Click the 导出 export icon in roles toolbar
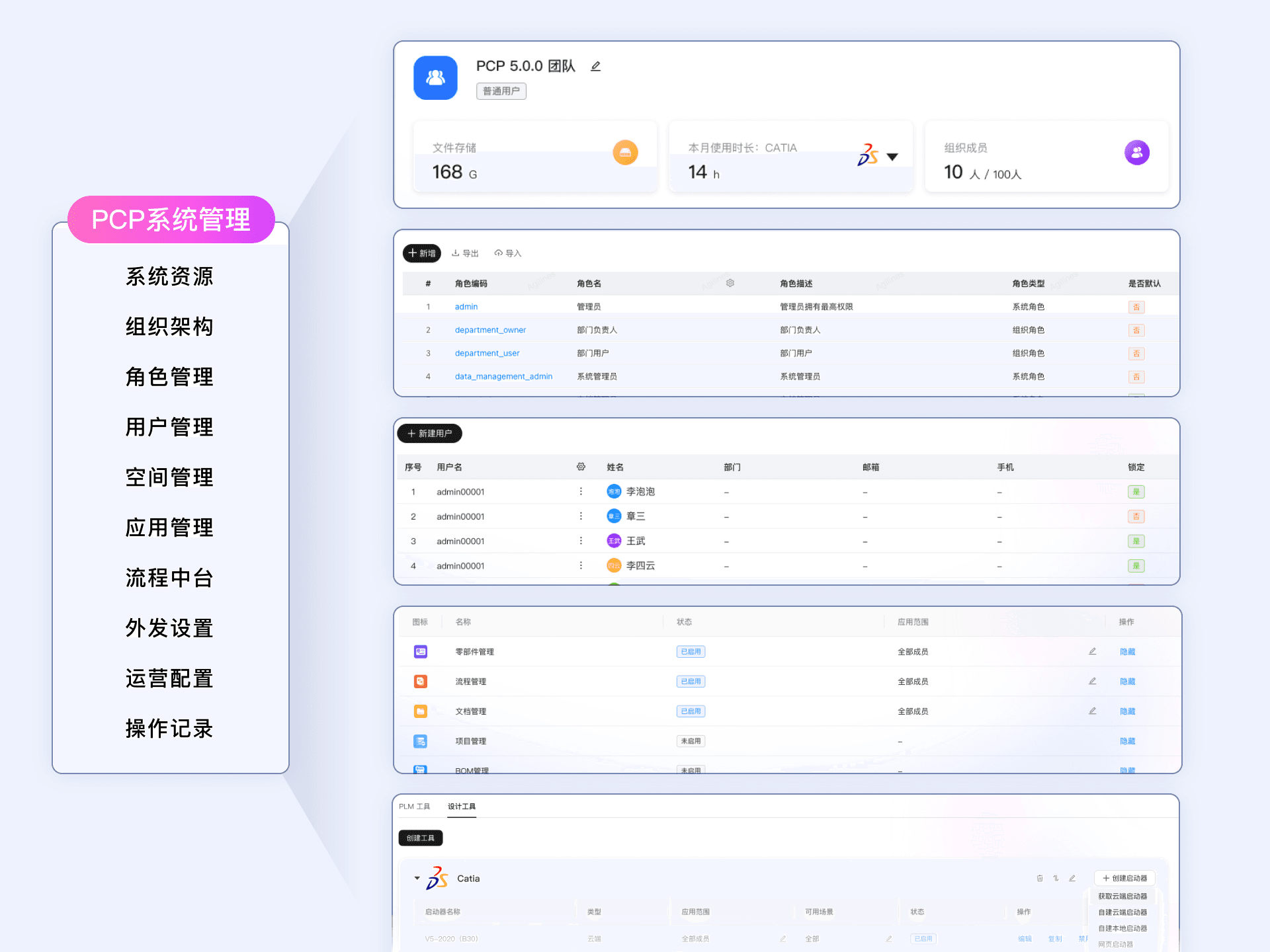 coord(456,253)
